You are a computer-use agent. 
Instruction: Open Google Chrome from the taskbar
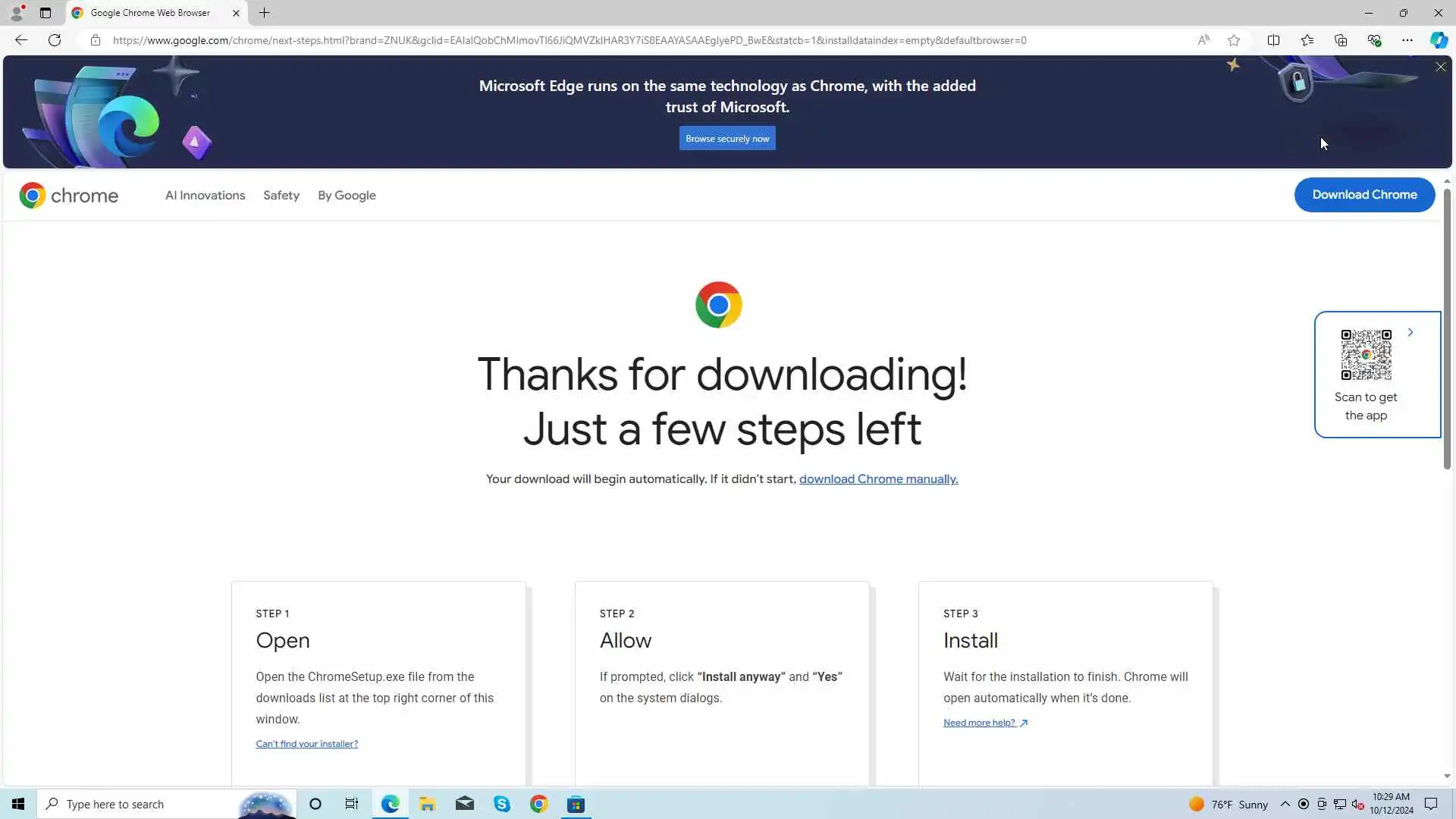(538, 804)
